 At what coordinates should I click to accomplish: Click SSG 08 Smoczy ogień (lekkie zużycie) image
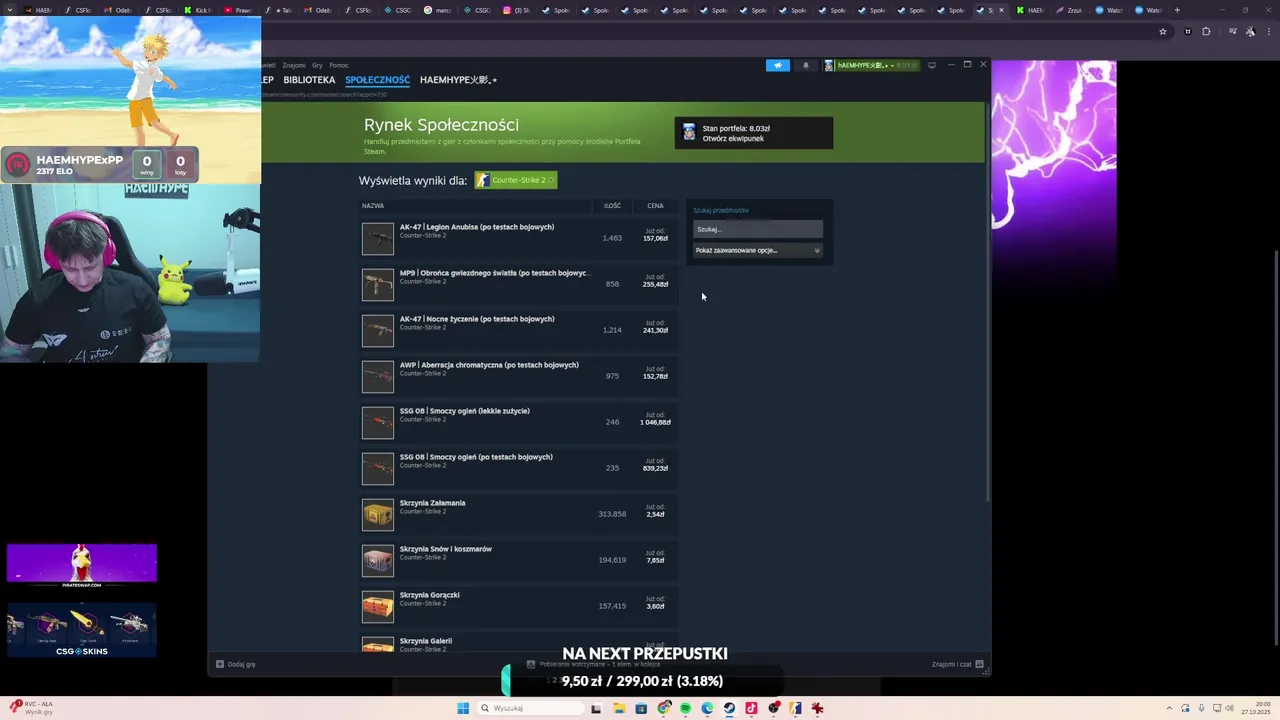click(x=378, y=423)
